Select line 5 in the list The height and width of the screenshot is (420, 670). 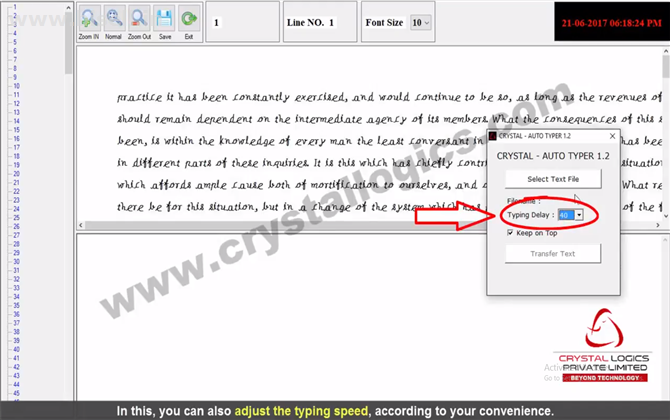tap(15, 42)
